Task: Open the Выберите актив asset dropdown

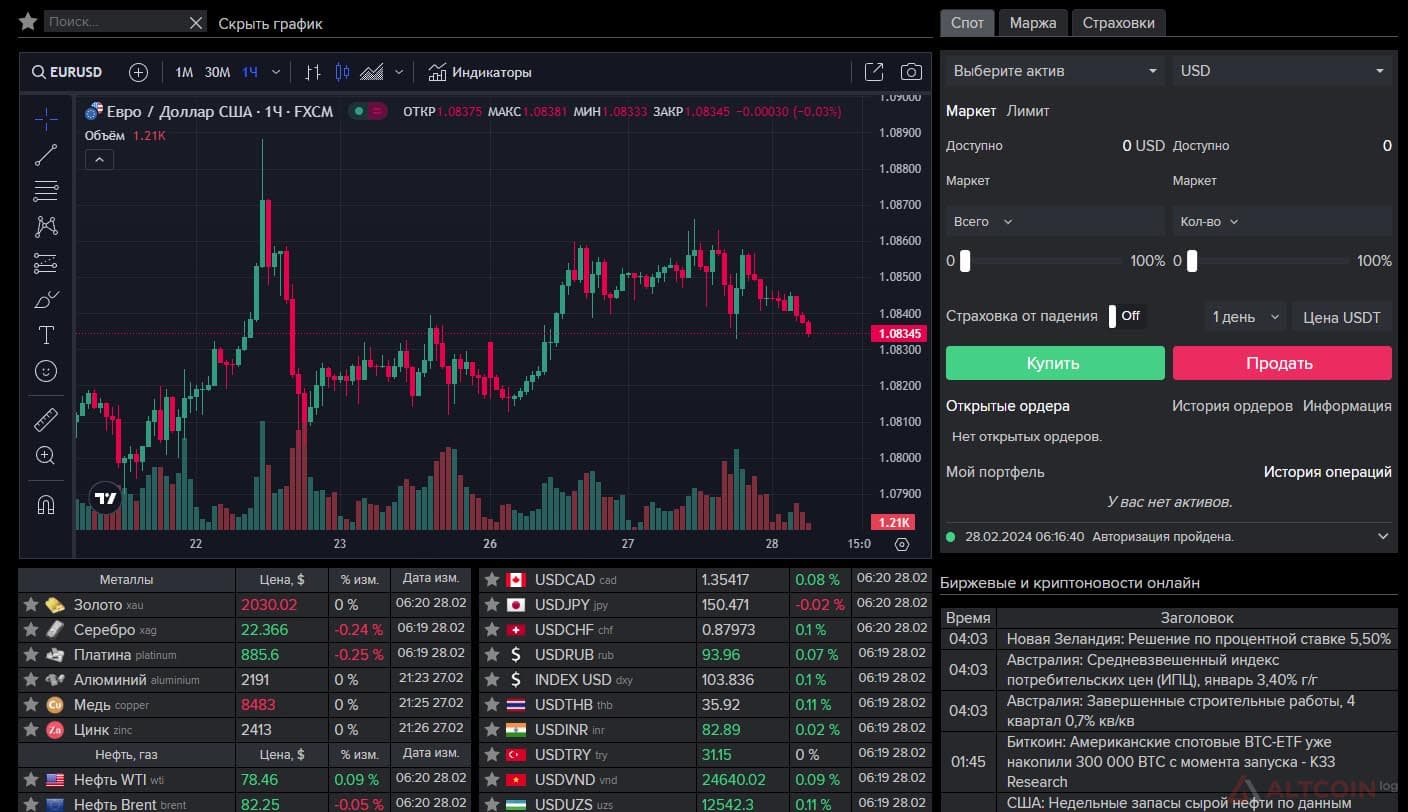Action: coord(1055,71)
